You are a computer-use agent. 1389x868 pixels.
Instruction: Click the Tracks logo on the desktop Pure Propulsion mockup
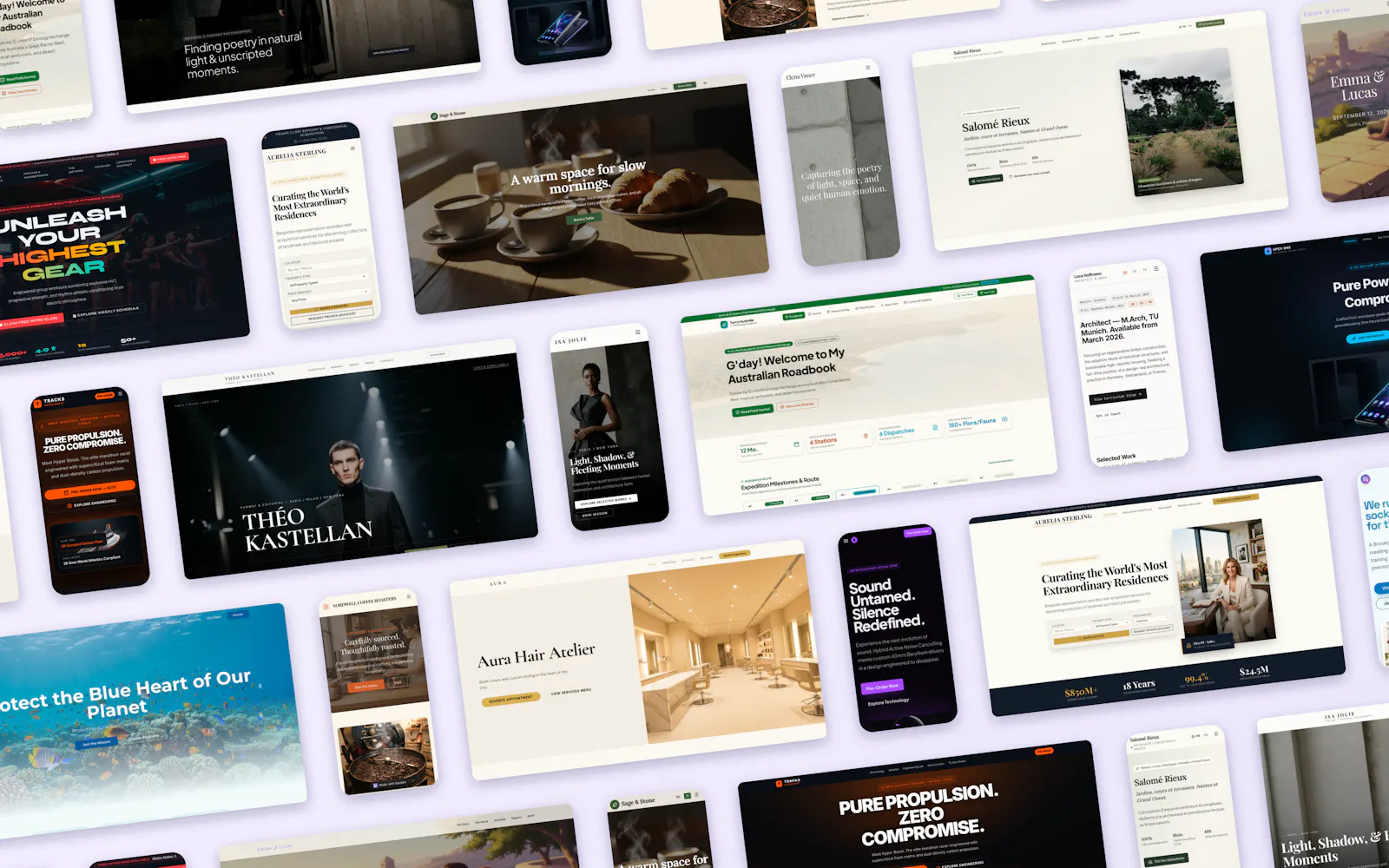pos(788,782)
